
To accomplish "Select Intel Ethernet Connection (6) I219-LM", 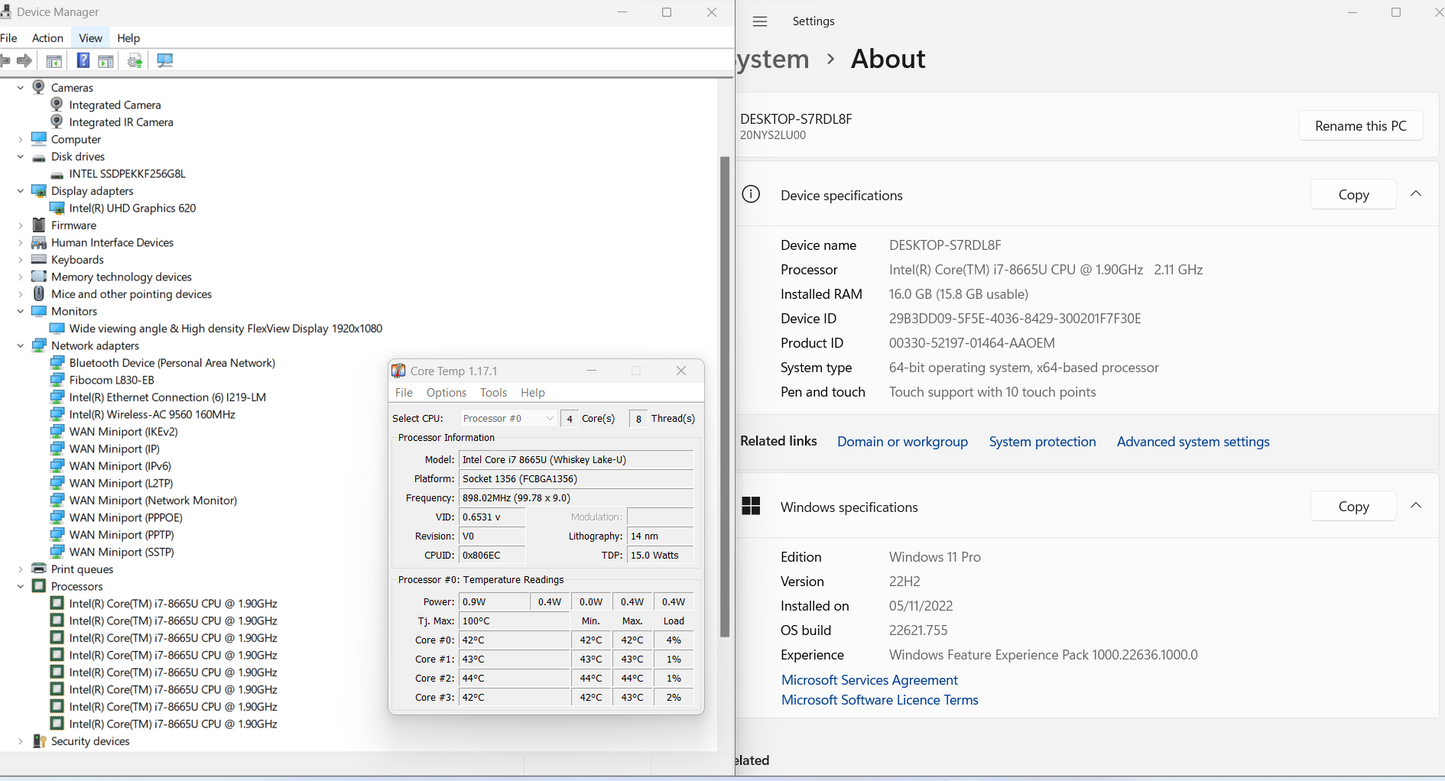I will (x=167, y=397).
